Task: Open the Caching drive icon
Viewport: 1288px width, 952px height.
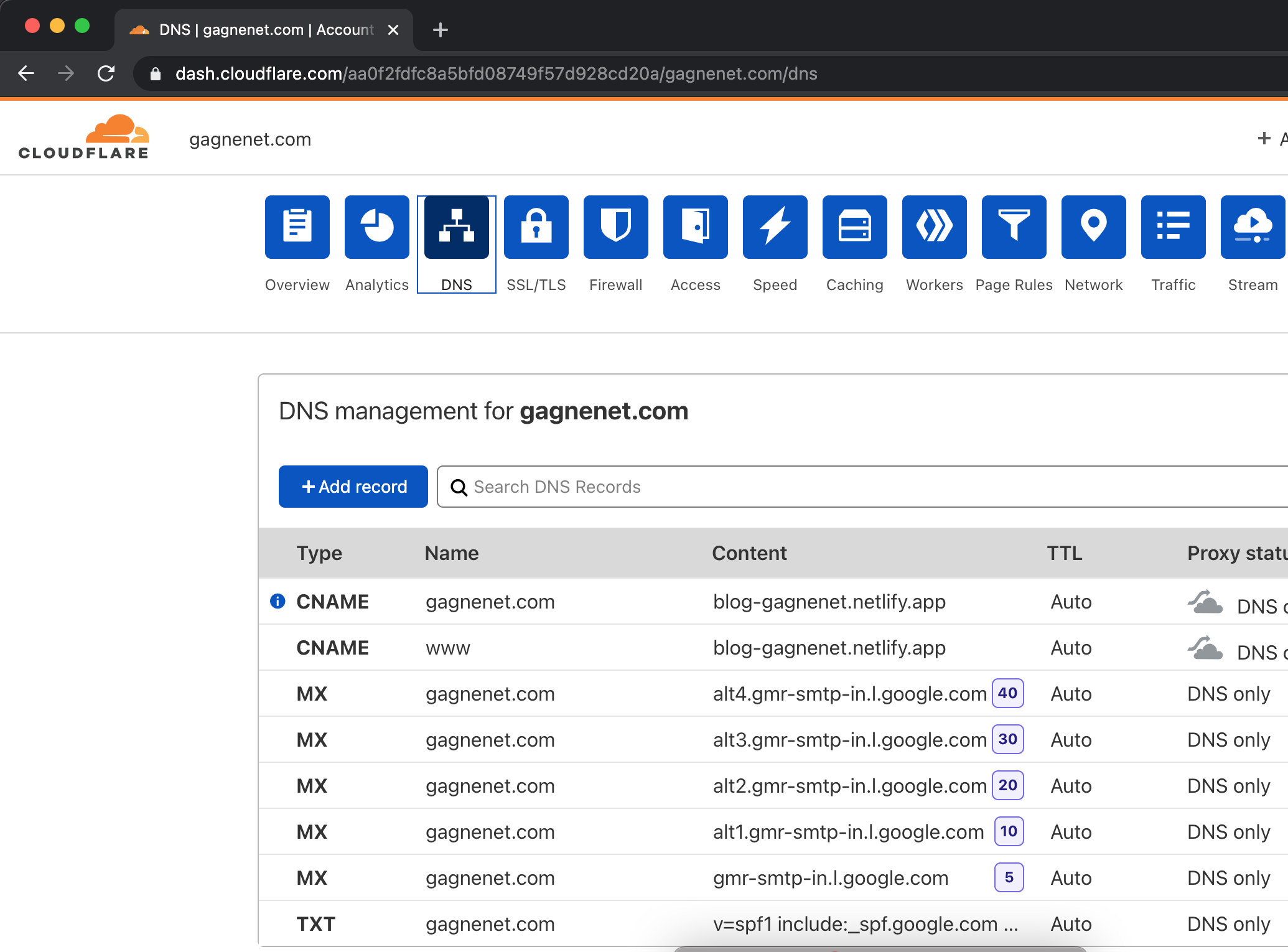Action: [x=855, y=226]
